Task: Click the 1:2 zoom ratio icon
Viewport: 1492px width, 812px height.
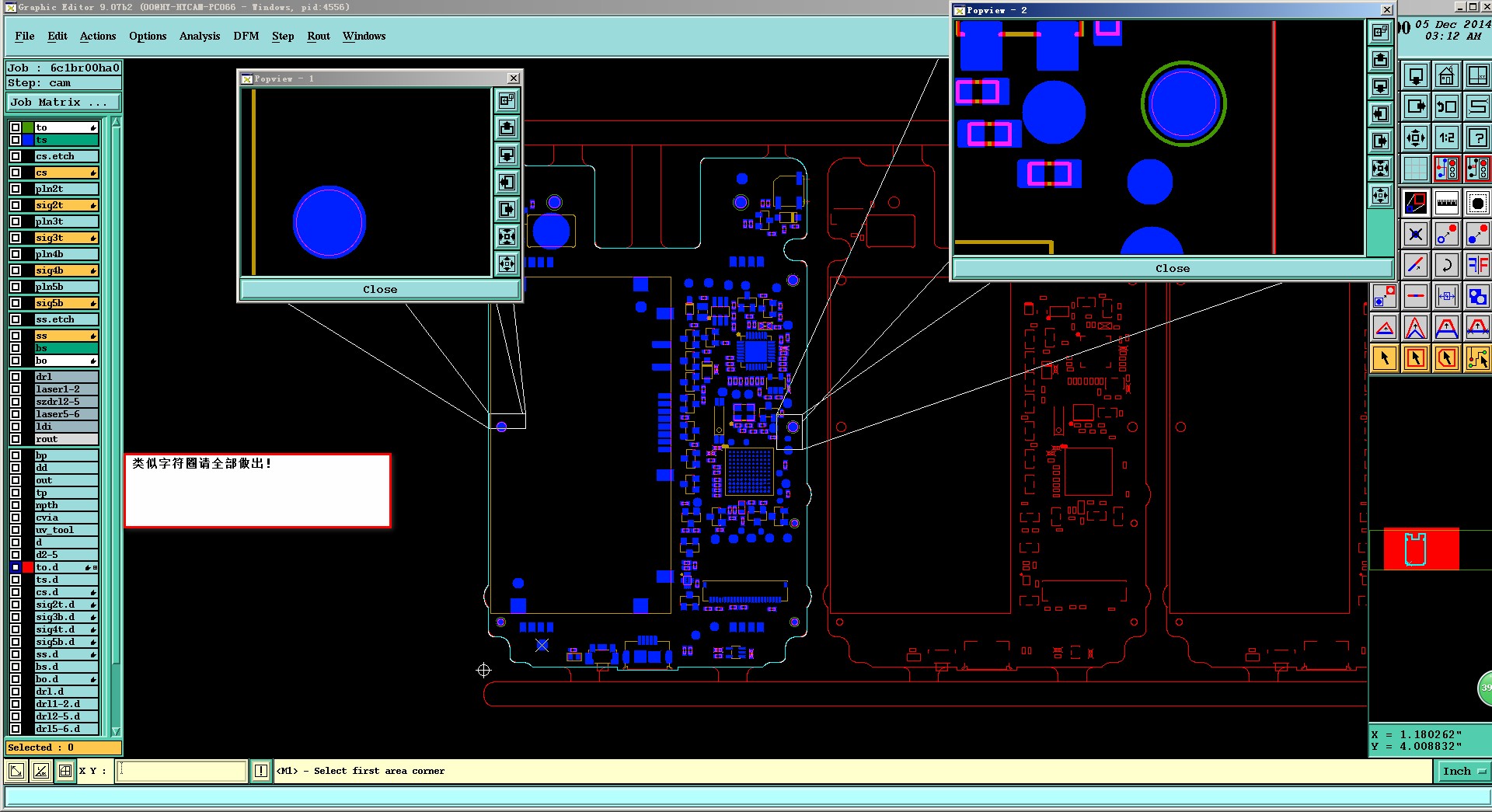Action: click(x=1446, y=138)
